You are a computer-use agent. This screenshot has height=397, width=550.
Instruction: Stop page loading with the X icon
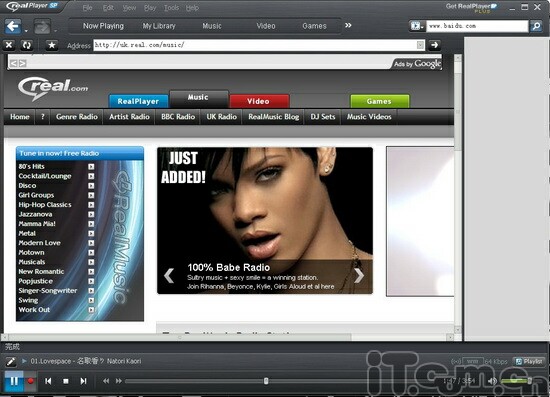click(x=9, y=45)
